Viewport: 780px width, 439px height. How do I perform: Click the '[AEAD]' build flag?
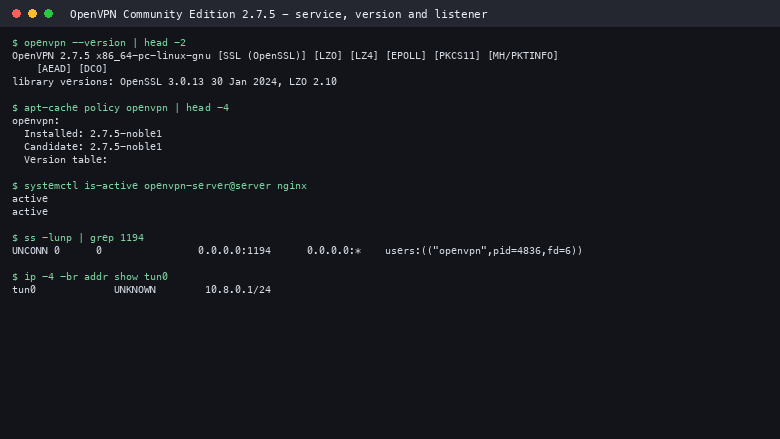coord(54,69)
